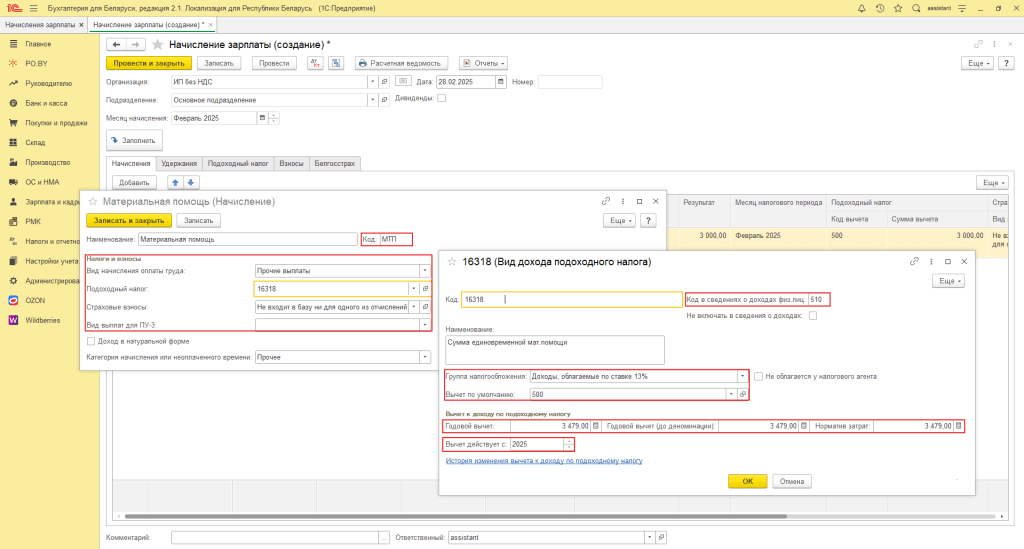Expand Подоходный налог dropdown arrow
This screenshot has width=1024, height=549.
click(413, 289)
